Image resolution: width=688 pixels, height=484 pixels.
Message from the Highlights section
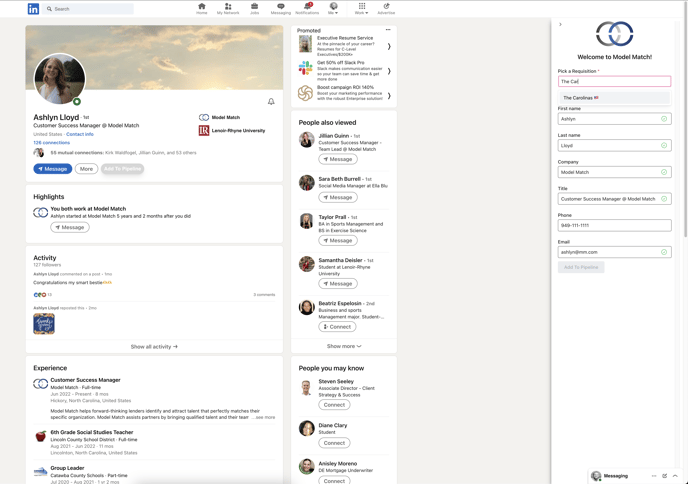(x=70, y=227)
